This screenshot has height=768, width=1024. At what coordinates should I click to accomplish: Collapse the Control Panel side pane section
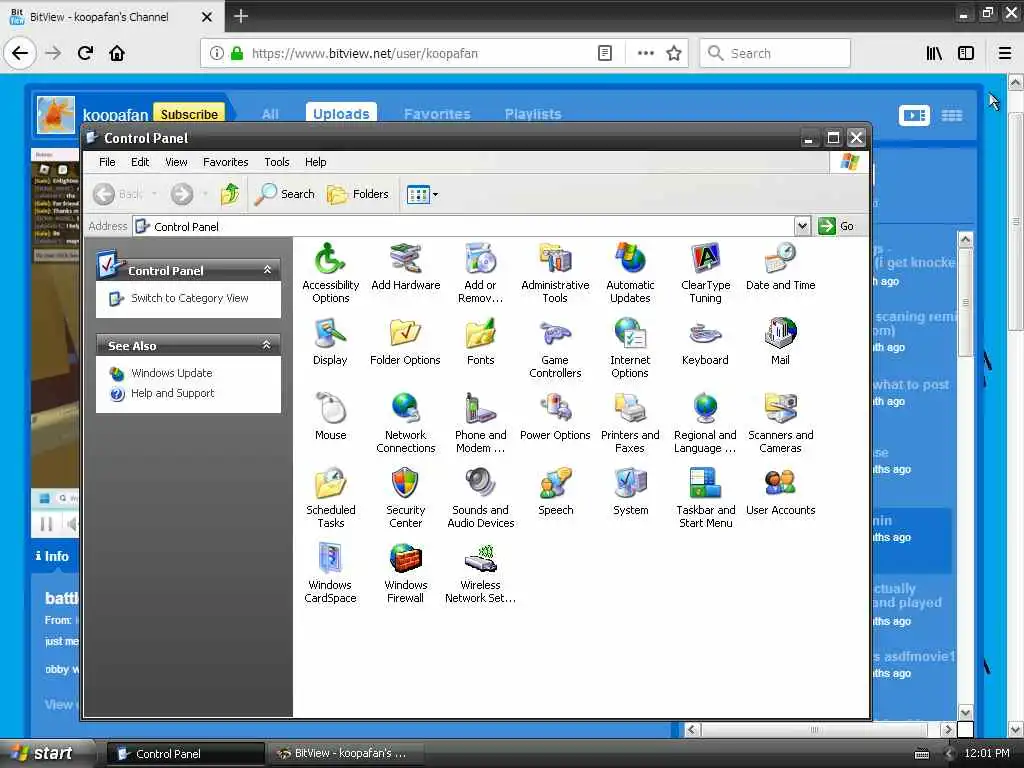point(266,270)
